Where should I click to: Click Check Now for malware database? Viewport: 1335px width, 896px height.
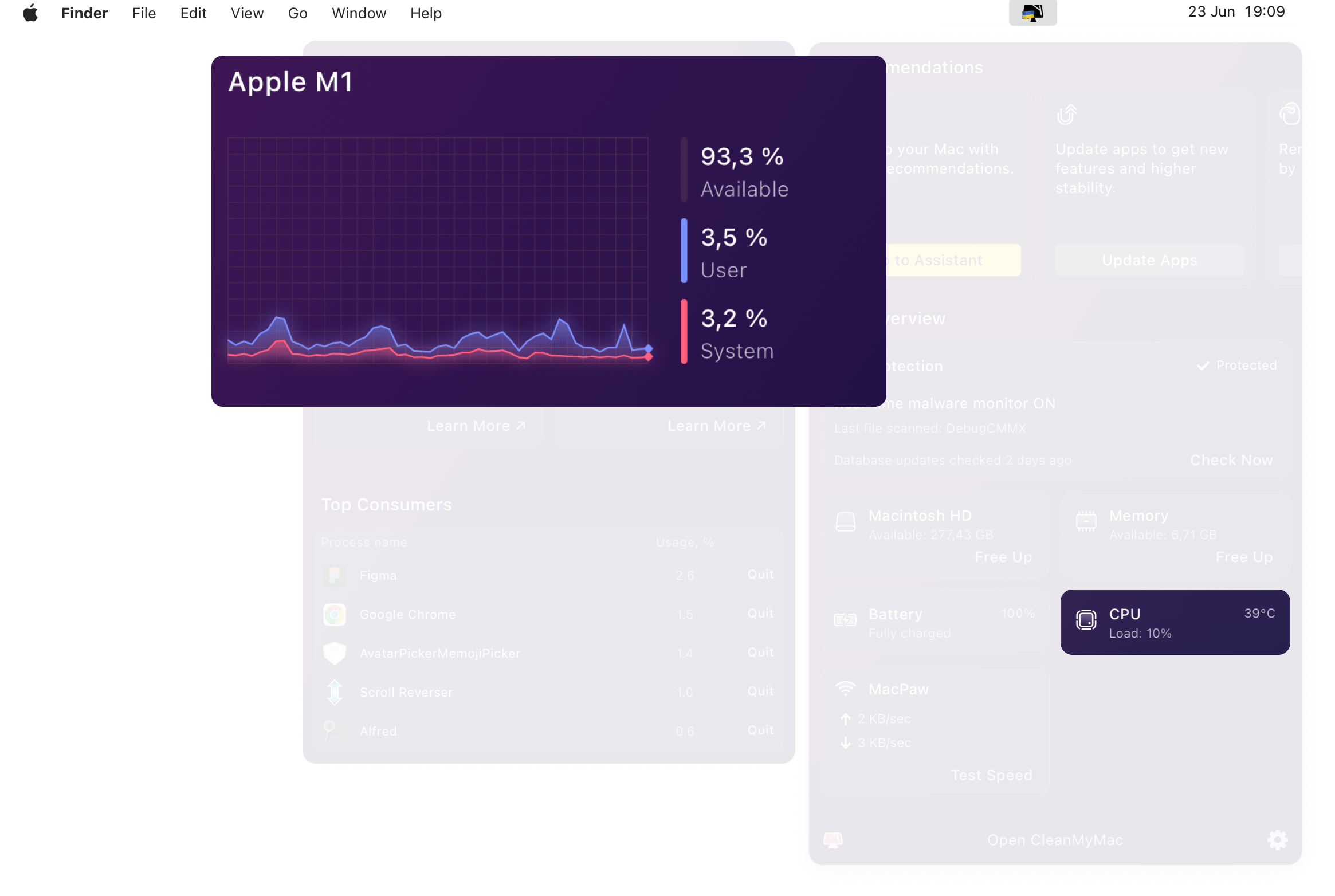point(1231,460)
